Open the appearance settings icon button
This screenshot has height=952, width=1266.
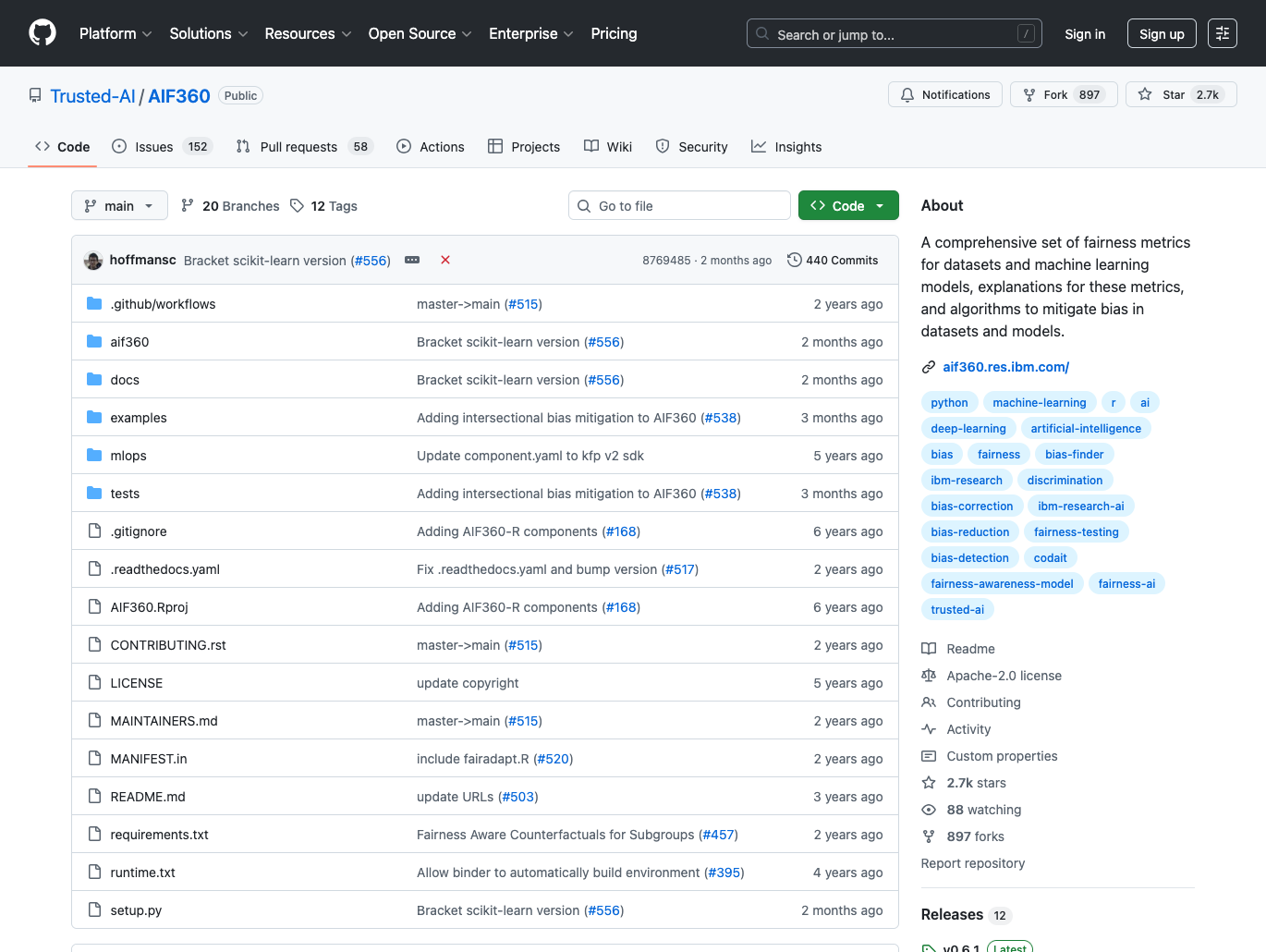[1222, 33]
